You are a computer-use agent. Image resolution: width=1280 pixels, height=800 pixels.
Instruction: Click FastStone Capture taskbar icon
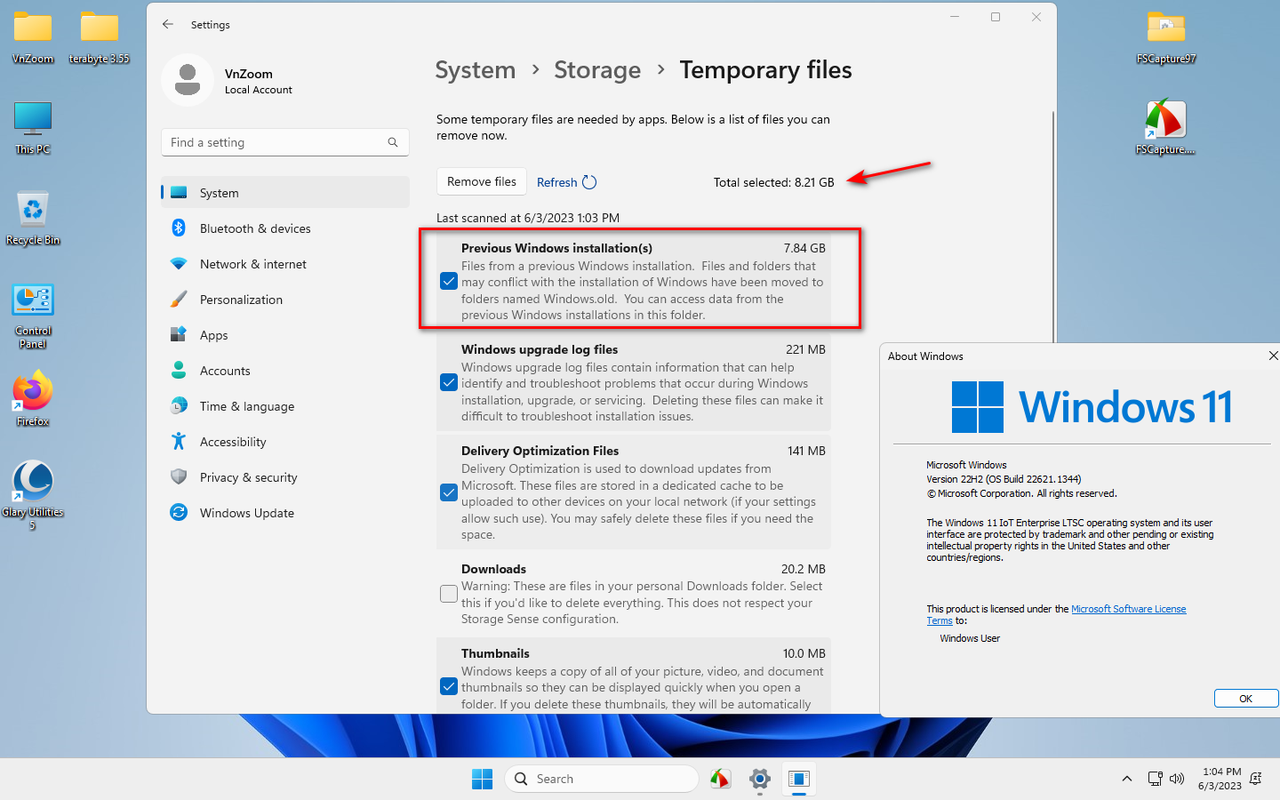pos(720,778)
